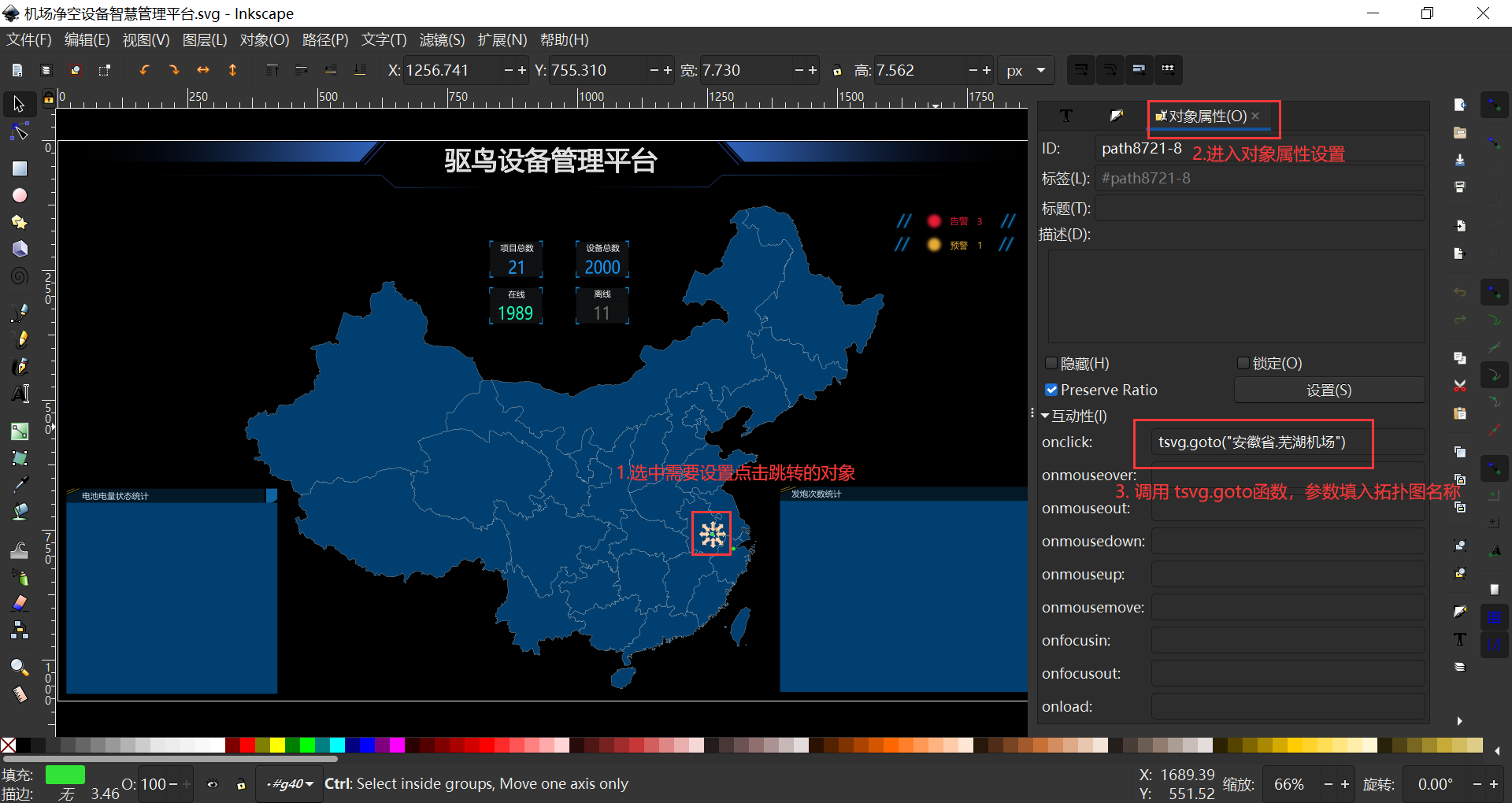
Task: Open the color palette menu arrow
Action: tap(1497, 751)
